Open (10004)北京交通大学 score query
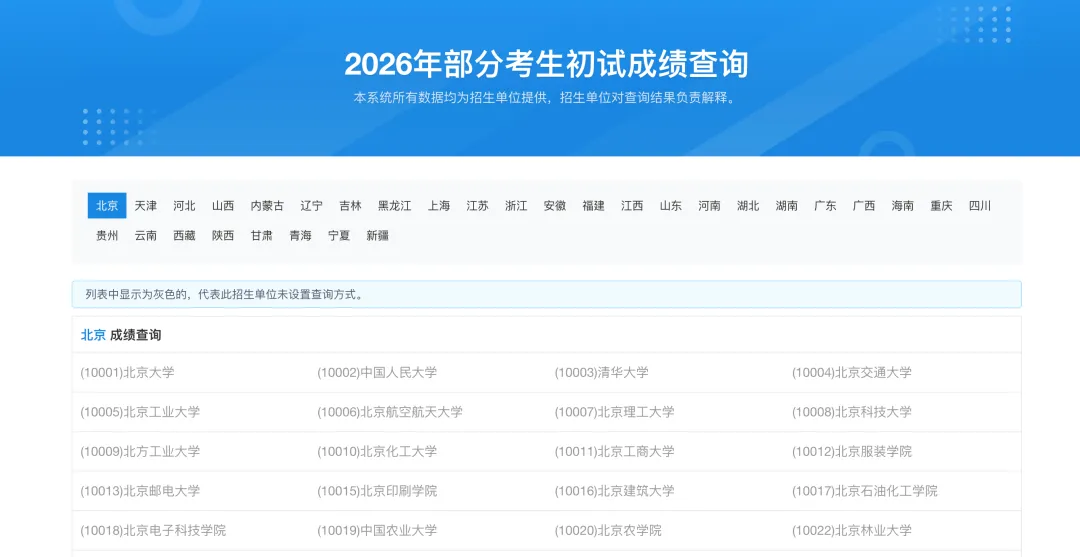Viewport: 1080px width, 557px height. click(x=851, y=372)
